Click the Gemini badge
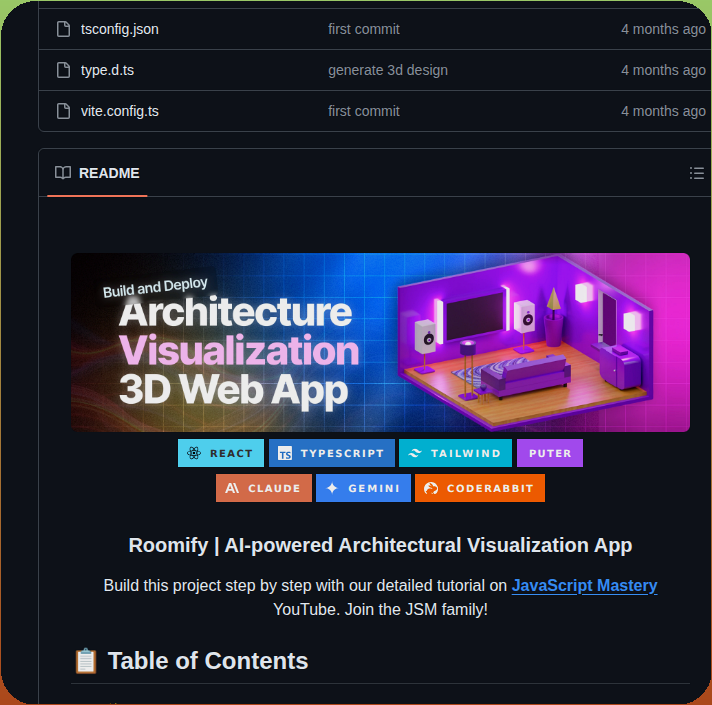712x705 pixels. pyautogui.click(x=363, y=488)
